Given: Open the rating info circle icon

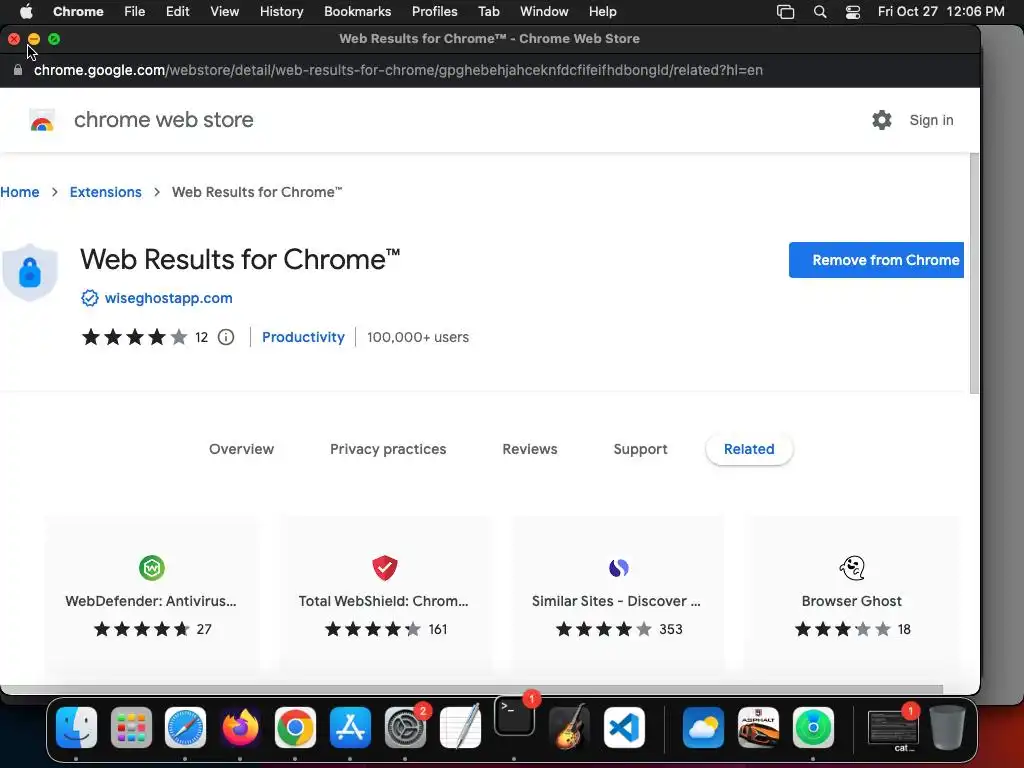Looking at the screenshot, I should pyautogui.click(x=226, y=337).
